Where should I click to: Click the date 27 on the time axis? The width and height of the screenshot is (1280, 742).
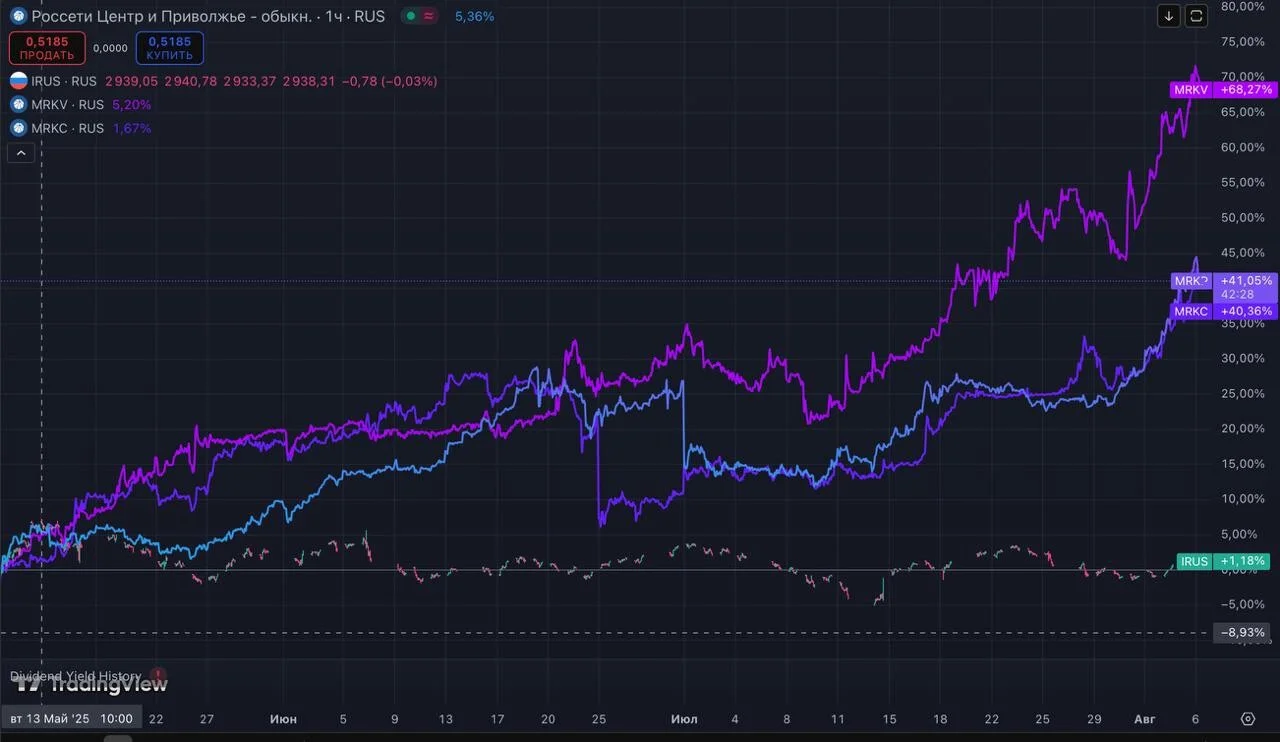[207, 718]
